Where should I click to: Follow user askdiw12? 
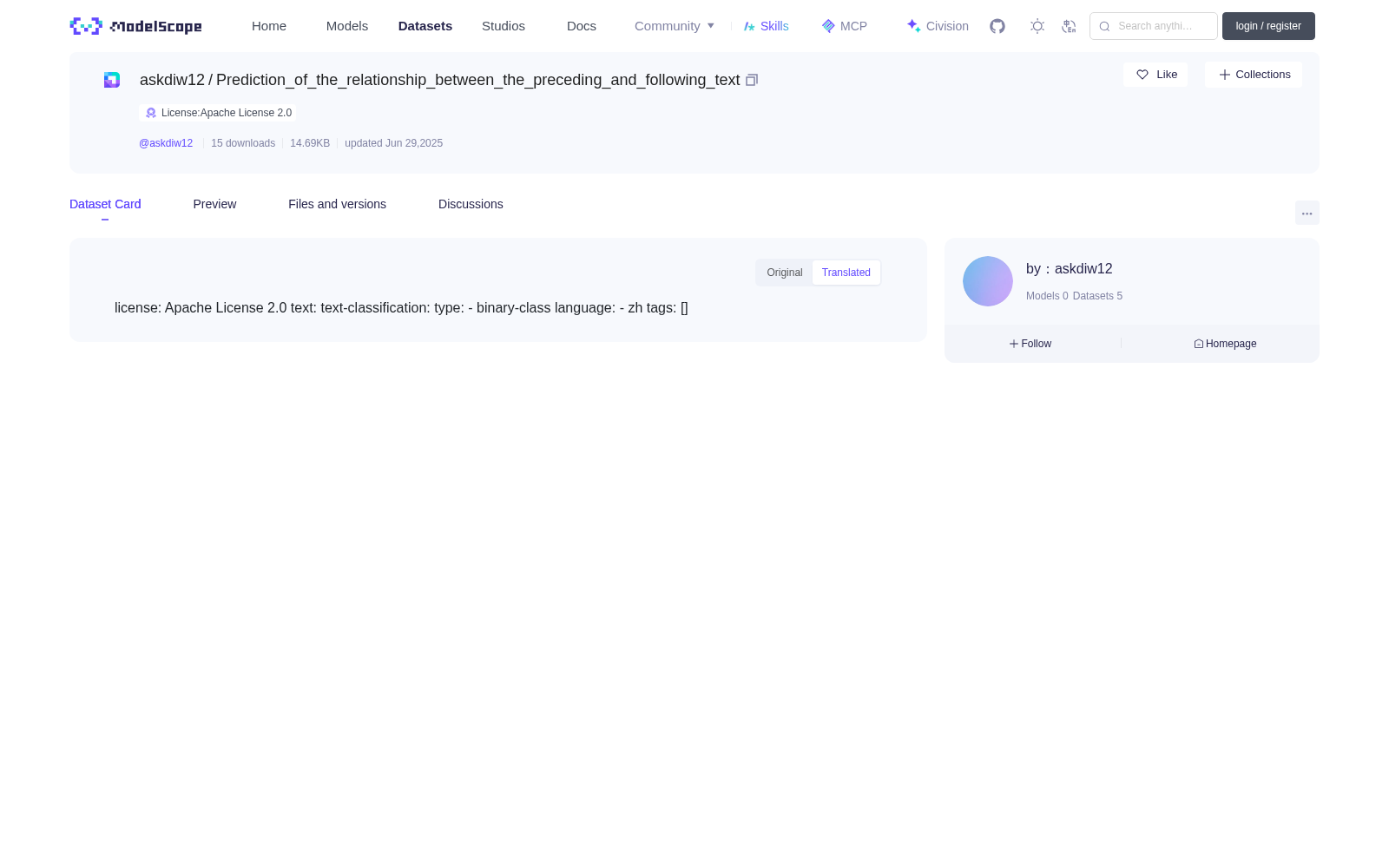(1030, 344)
